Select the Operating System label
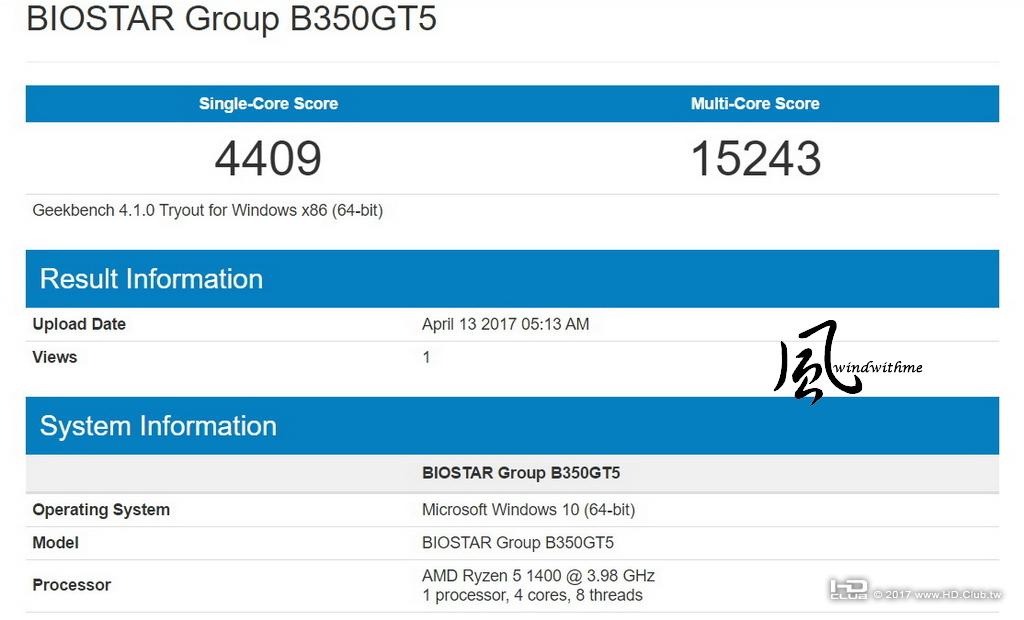 101,510
